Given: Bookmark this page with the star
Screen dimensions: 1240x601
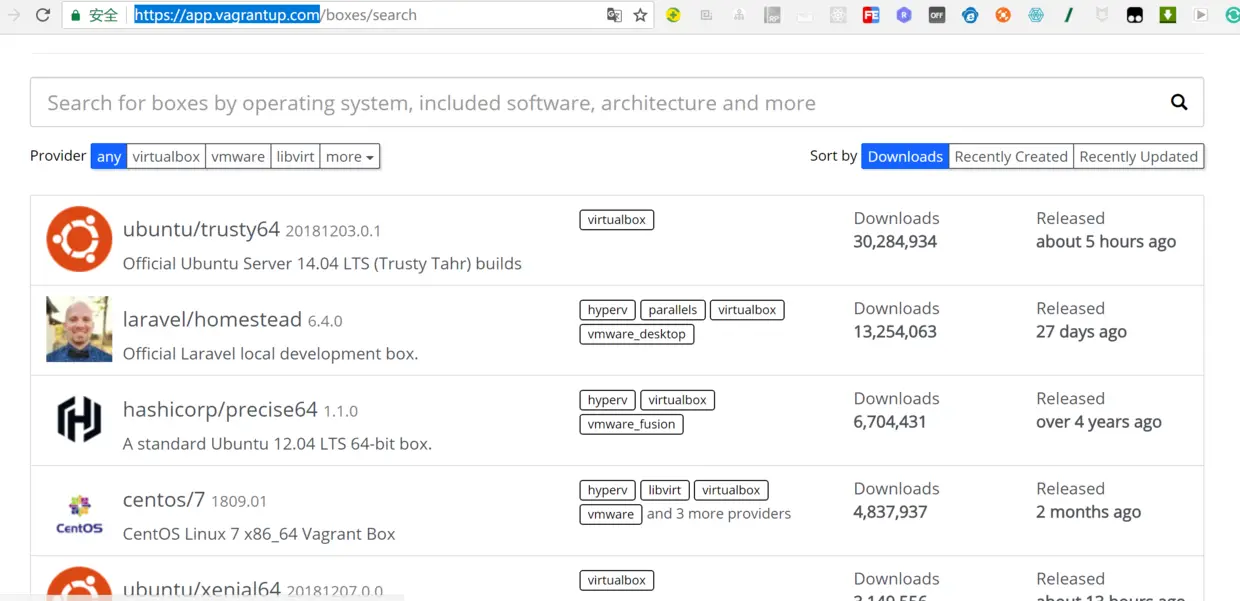Looking at the screenshot, I should tap(641, 15).
